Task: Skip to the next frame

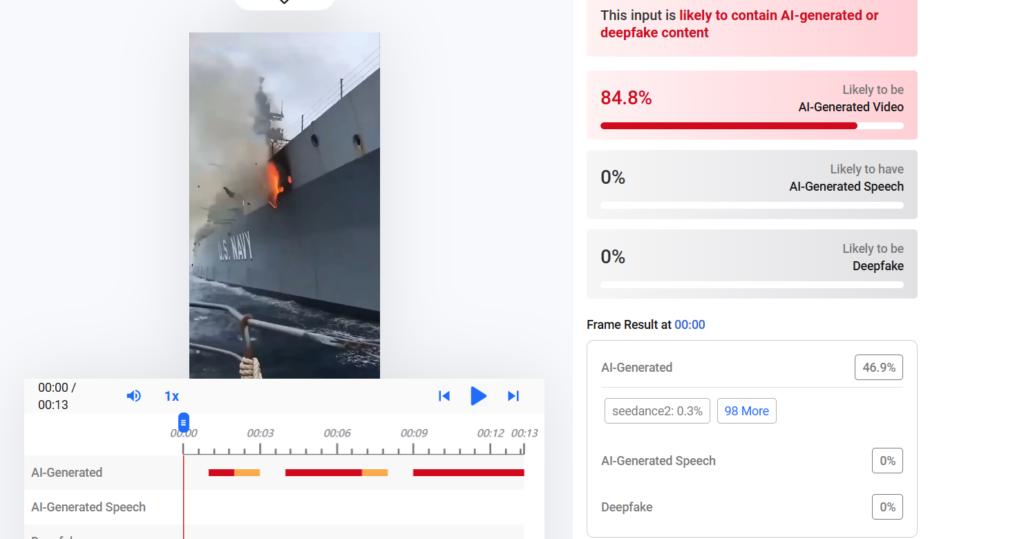Action: 513,396
